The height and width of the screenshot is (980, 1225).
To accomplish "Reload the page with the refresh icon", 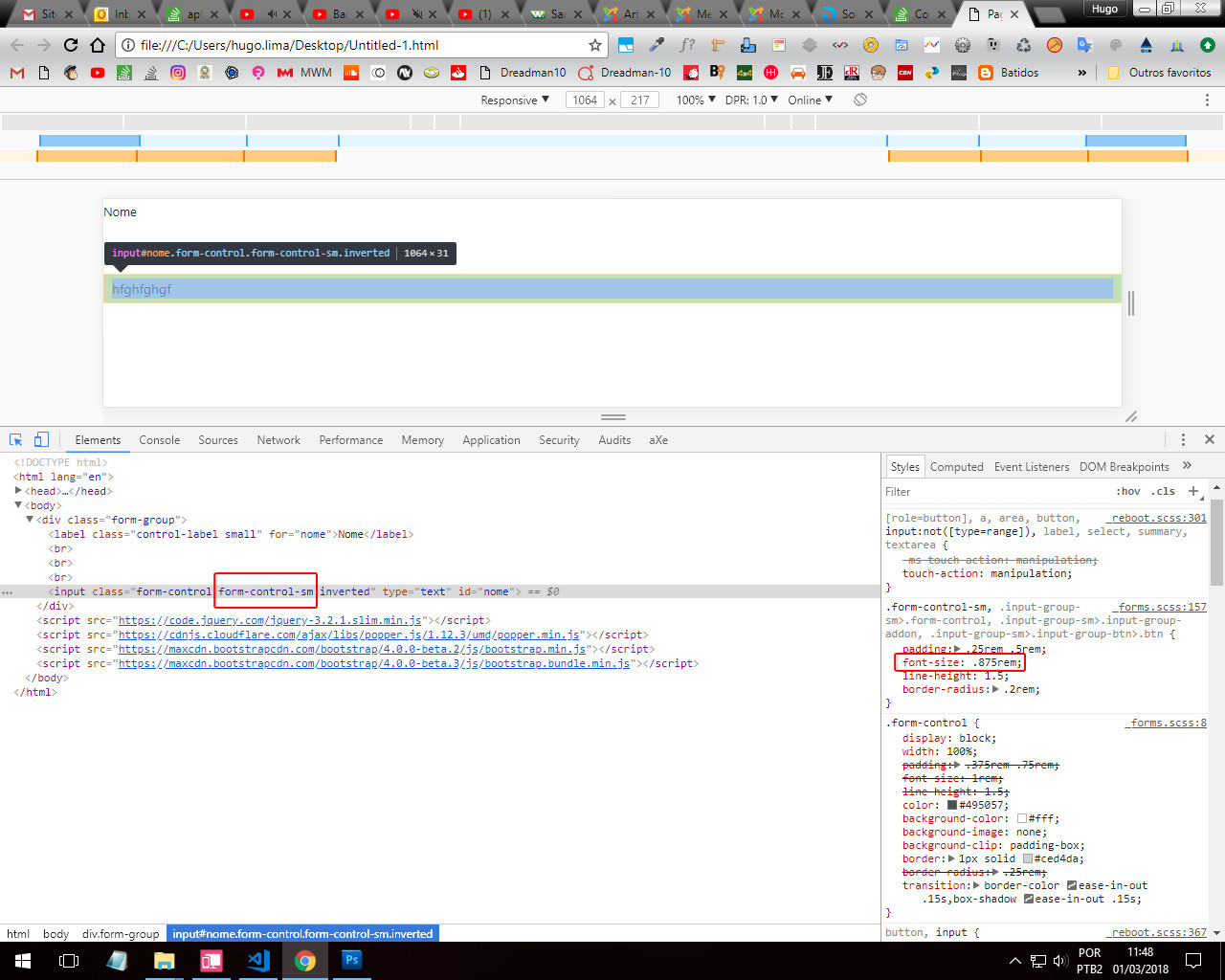I will (x=71, y=45).
